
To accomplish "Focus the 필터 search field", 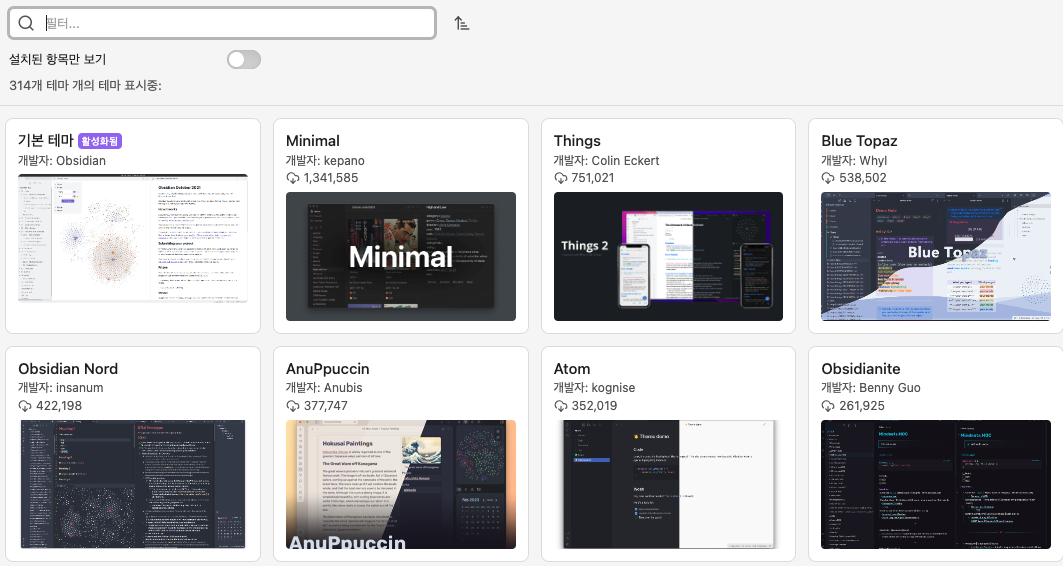I will pyautogui.click(x=222, y=23).
